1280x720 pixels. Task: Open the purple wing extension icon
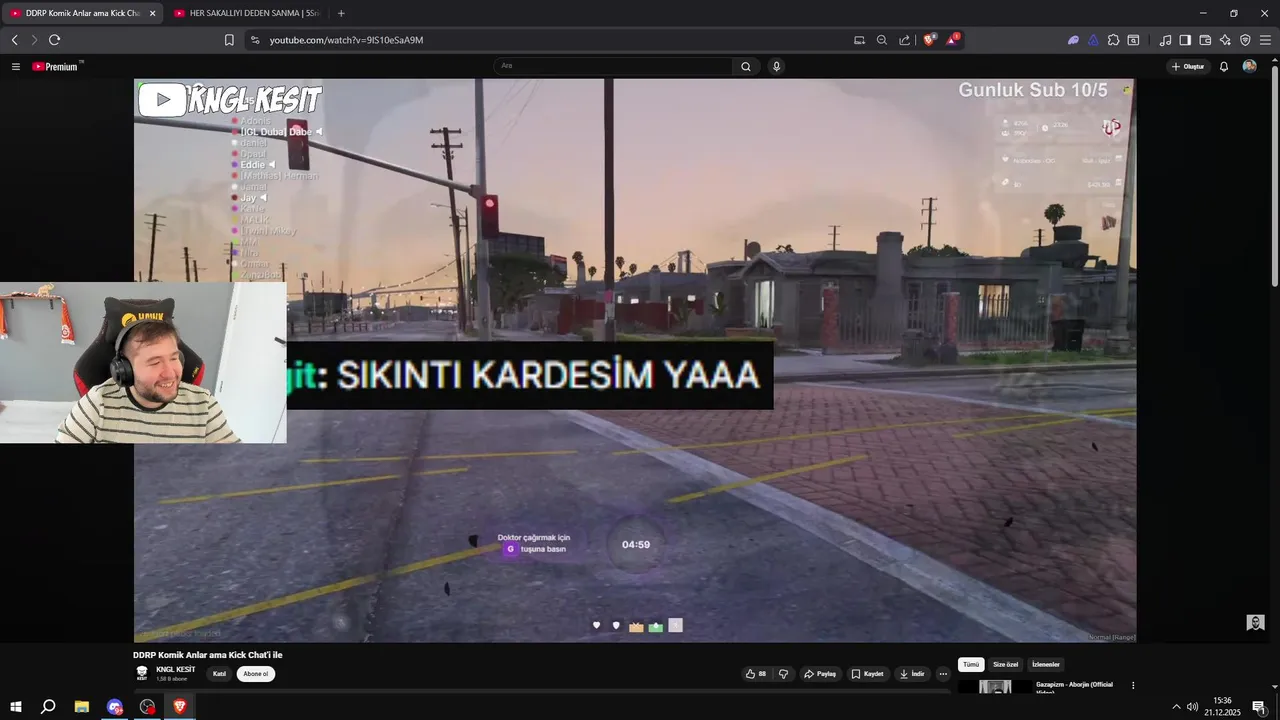(1073, 40)
